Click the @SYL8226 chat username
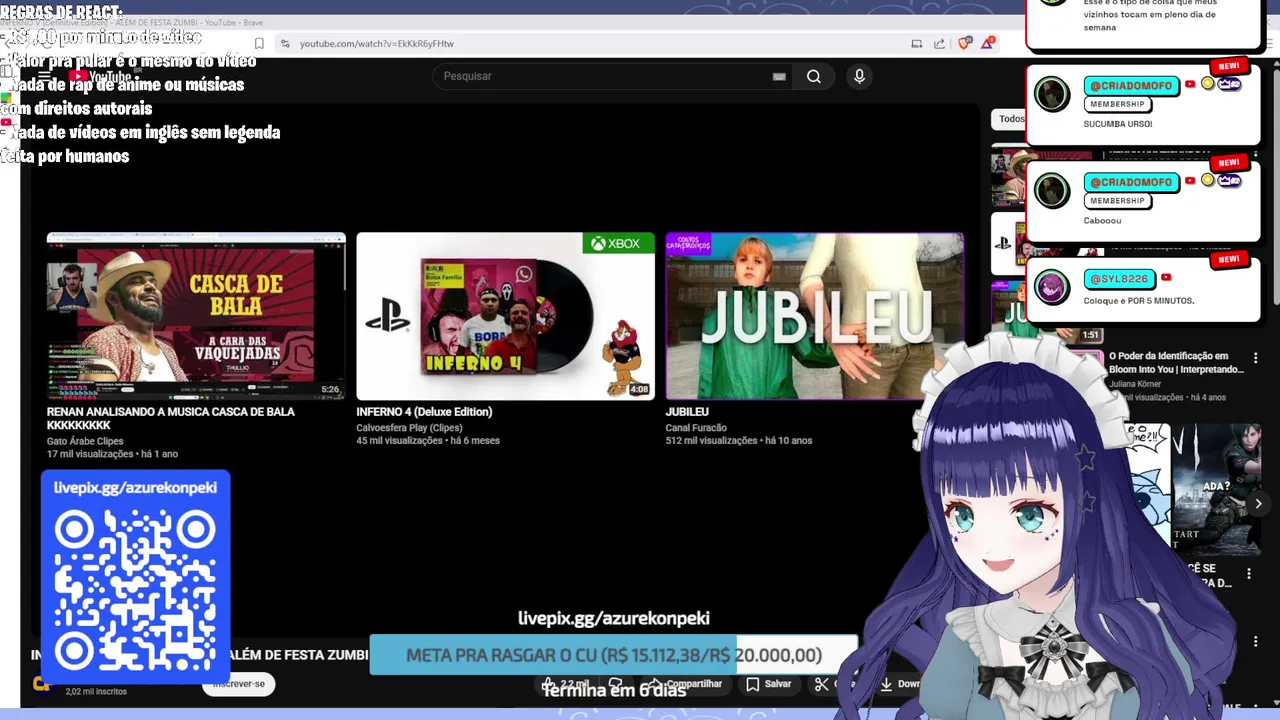 (x=1119, y=279)
